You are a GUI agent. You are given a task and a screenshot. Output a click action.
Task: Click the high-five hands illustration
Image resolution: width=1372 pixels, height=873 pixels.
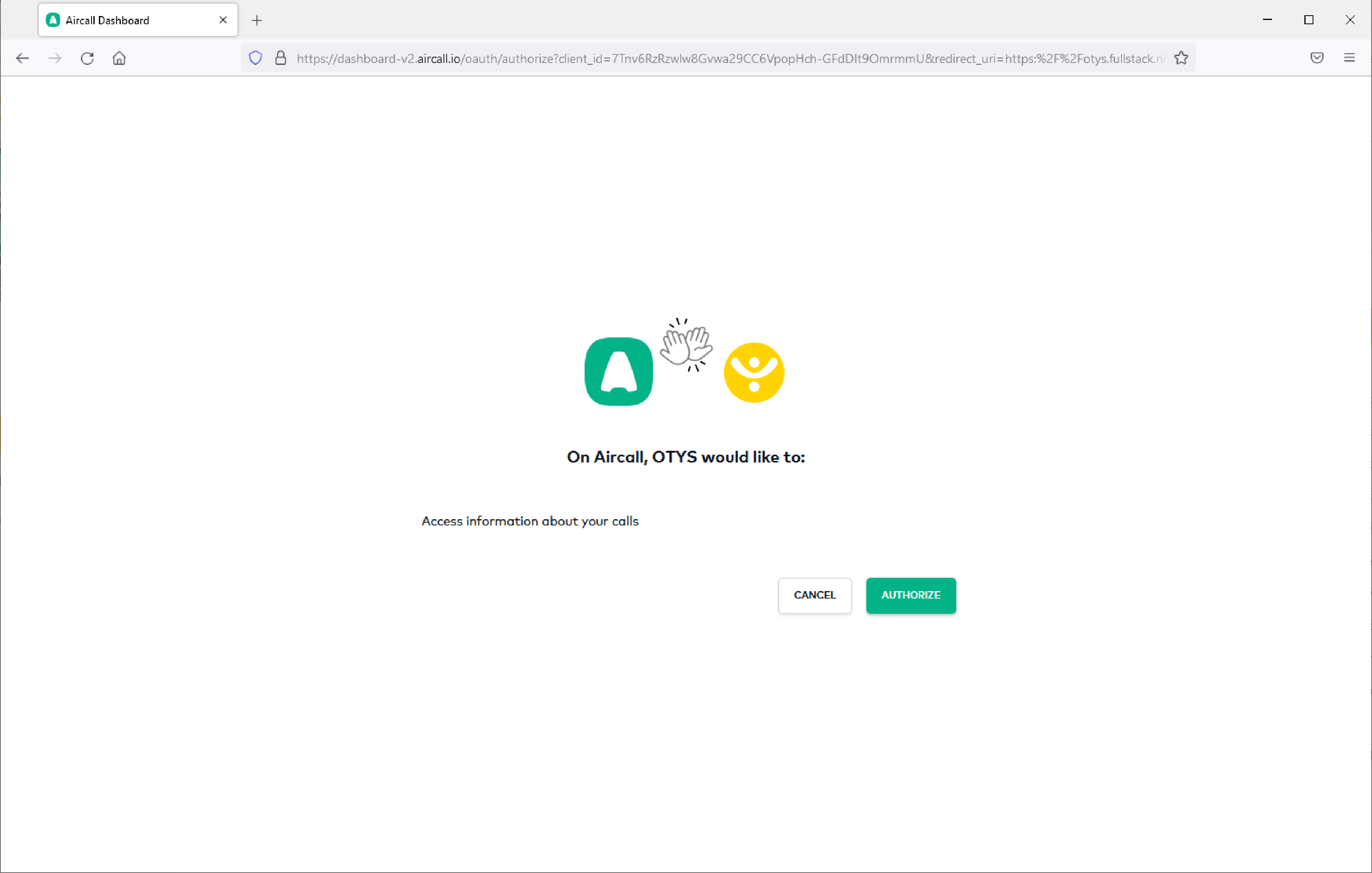(686, 345)
